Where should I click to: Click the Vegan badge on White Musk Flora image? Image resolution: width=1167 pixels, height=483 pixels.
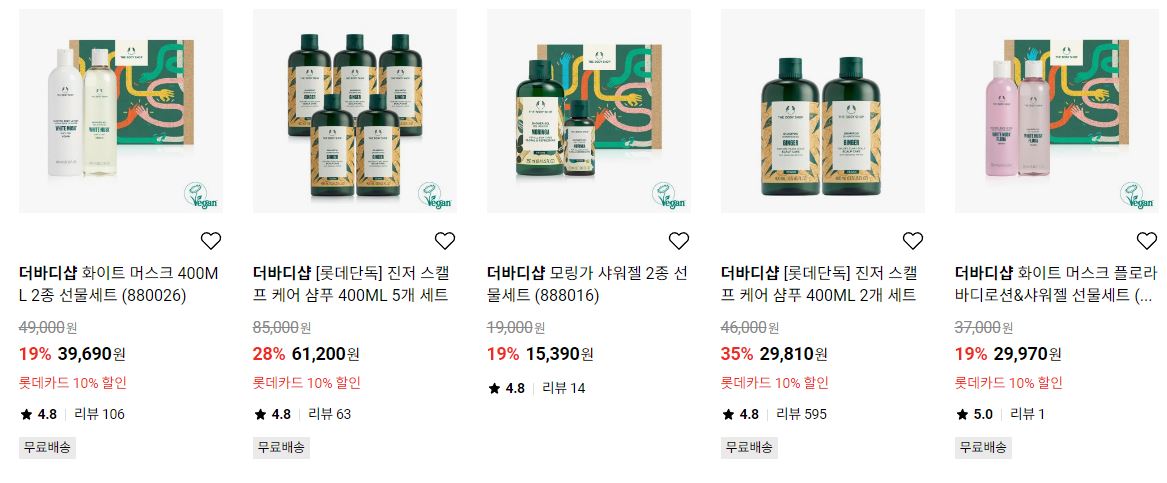point(1136,195)
